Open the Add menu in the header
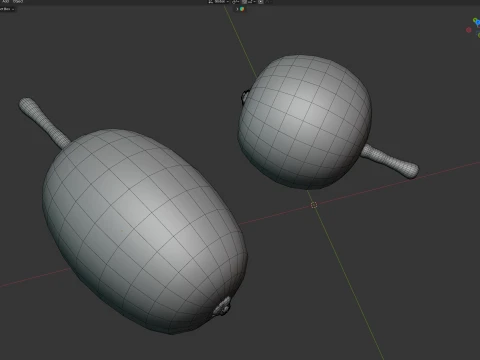The image size is (480, 360). pyautogui.click(x=6, y=1)
